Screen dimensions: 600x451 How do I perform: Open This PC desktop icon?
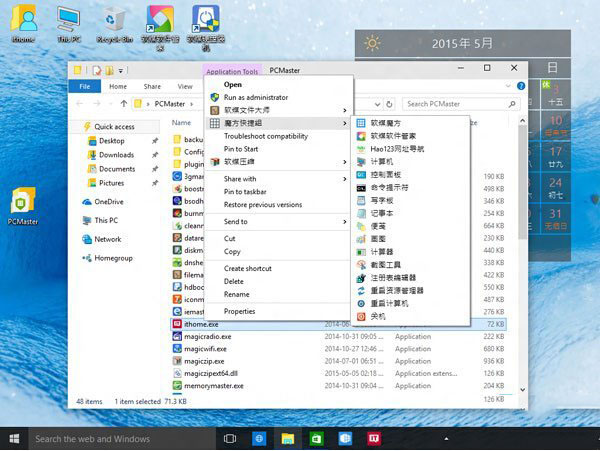pyautogui.click(x=69, y=24)
